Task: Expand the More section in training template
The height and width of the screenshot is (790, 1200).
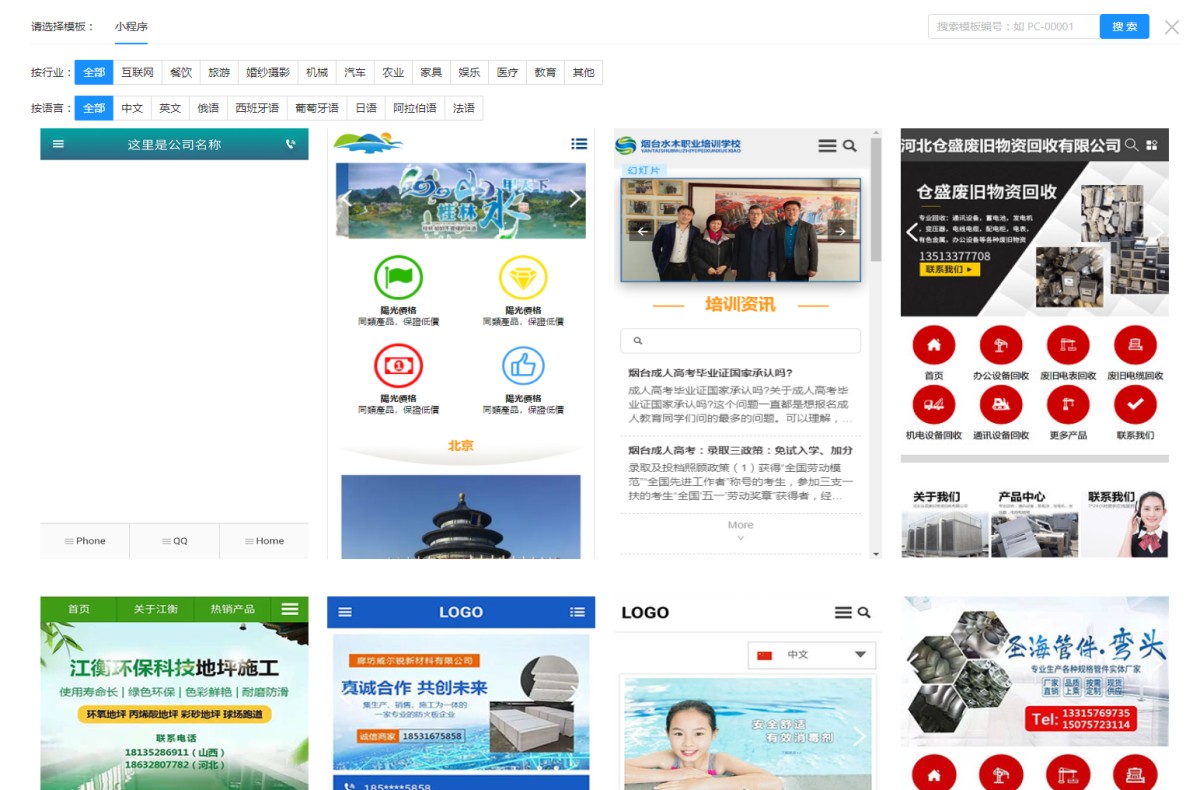Action: click(x=740, y=530)
